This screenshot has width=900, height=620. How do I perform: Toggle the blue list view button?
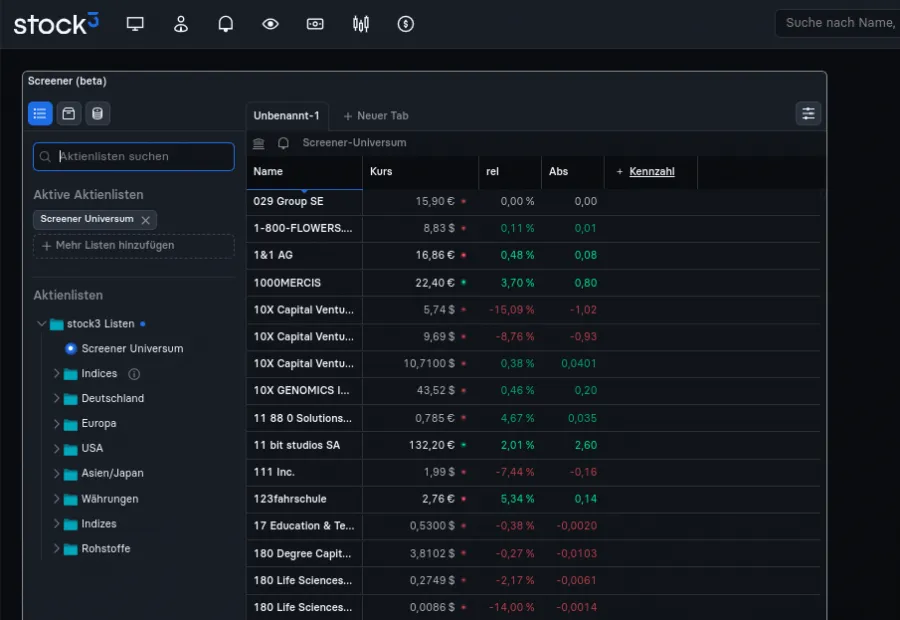[40, 114]
